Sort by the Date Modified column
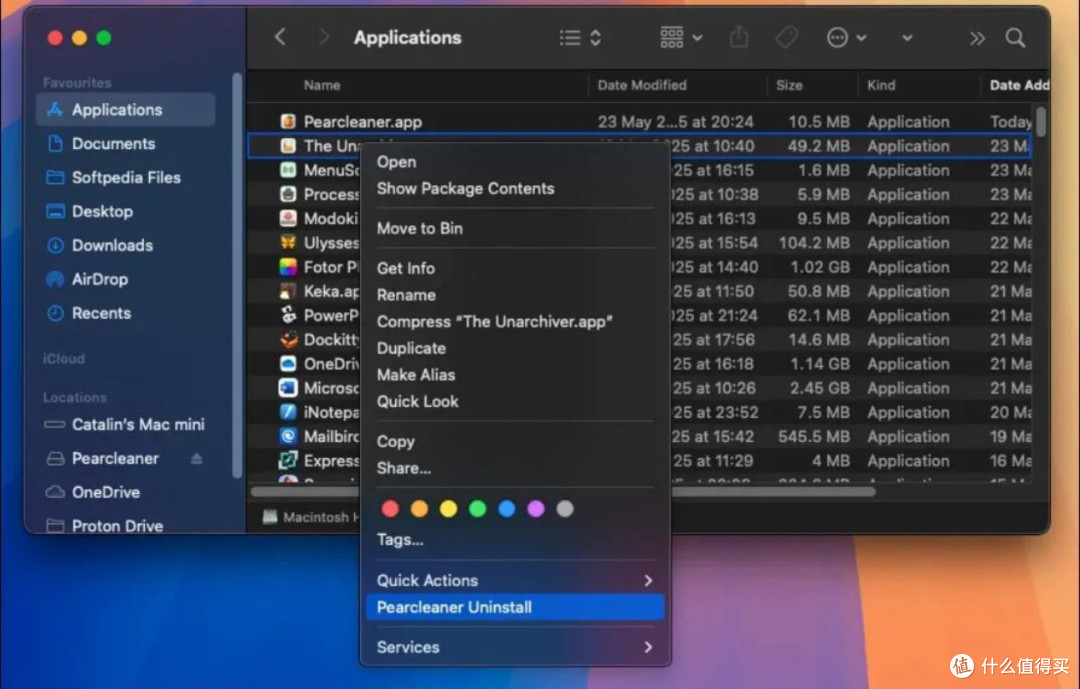 coord(642,85)
